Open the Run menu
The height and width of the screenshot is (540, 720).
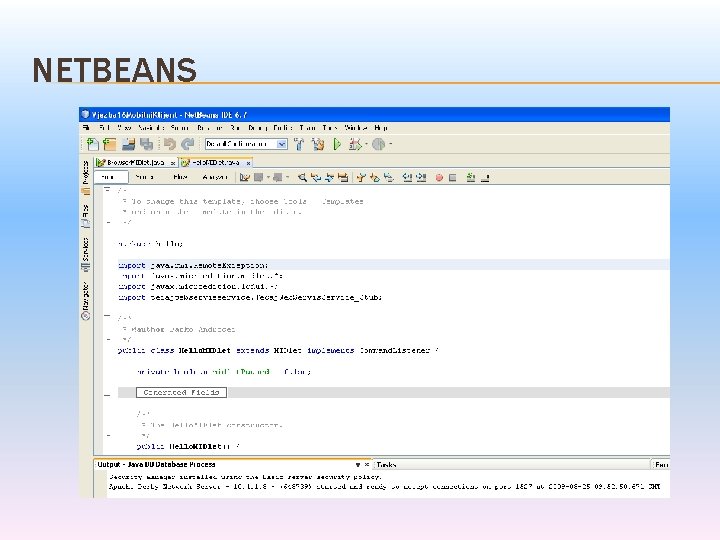[236, 128]
